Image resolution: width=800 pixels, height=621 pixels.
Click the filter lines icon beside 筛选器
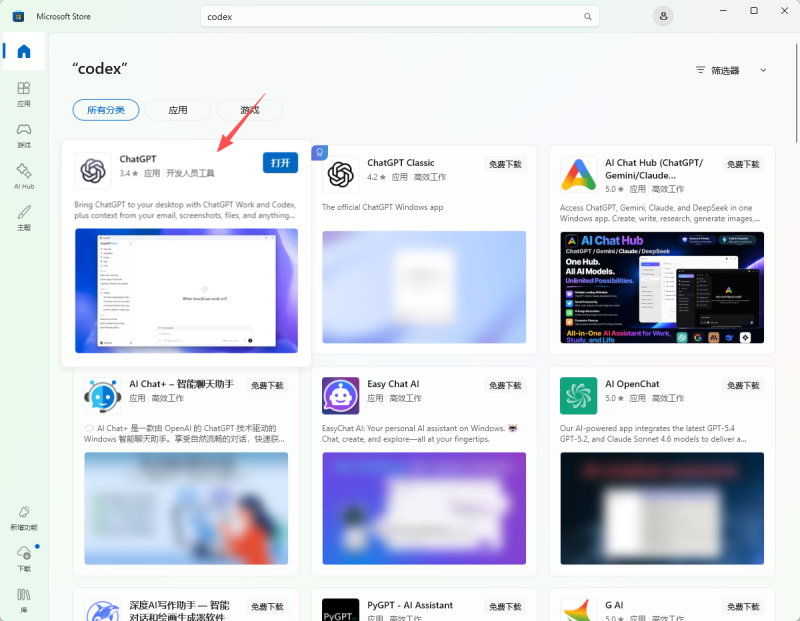[x=701, y=70]
